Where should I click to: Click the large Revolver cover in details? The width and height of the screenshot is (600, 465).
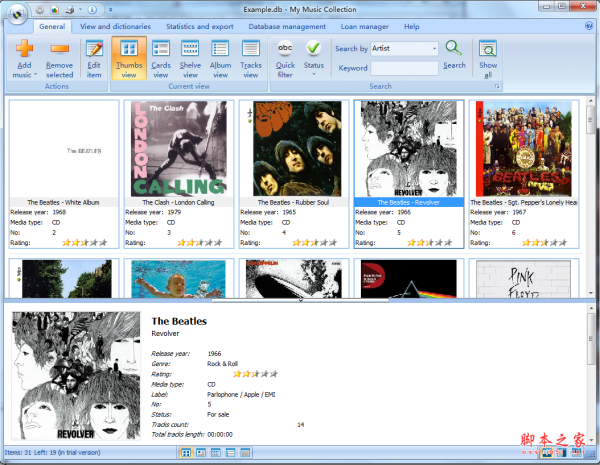[x=76, y=376]
